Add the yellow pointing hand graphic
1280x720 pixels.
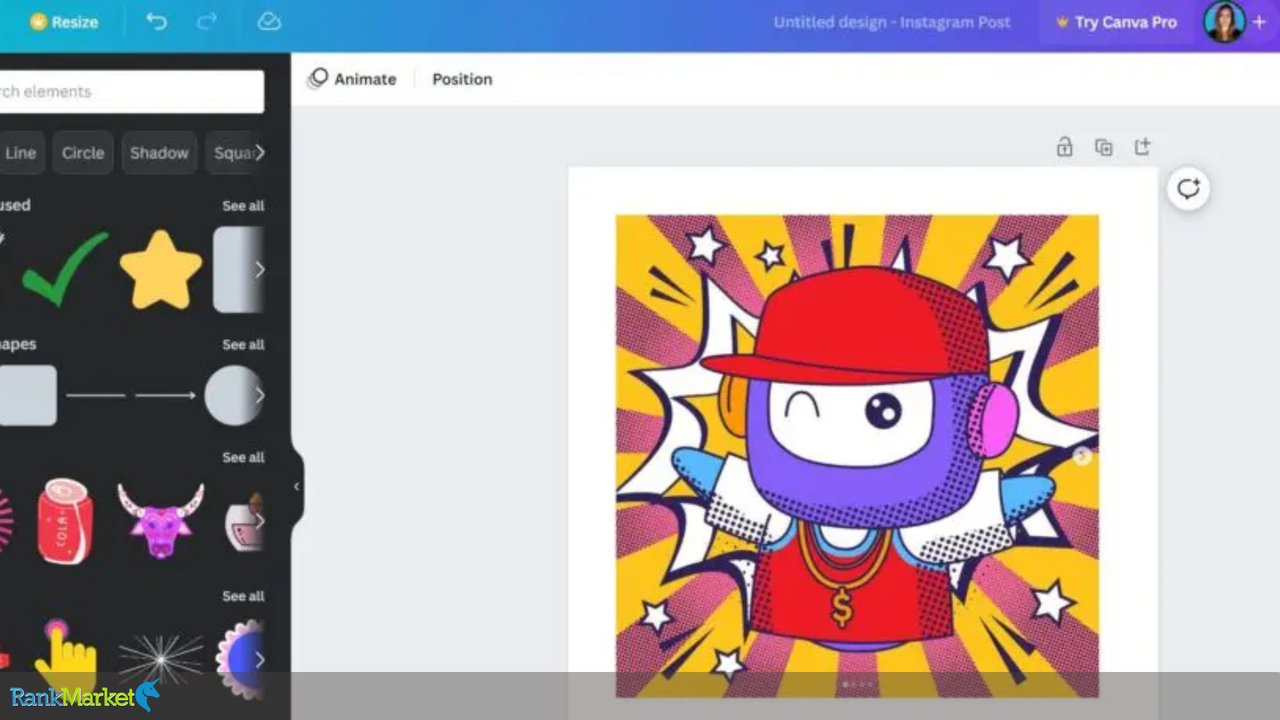64,658
